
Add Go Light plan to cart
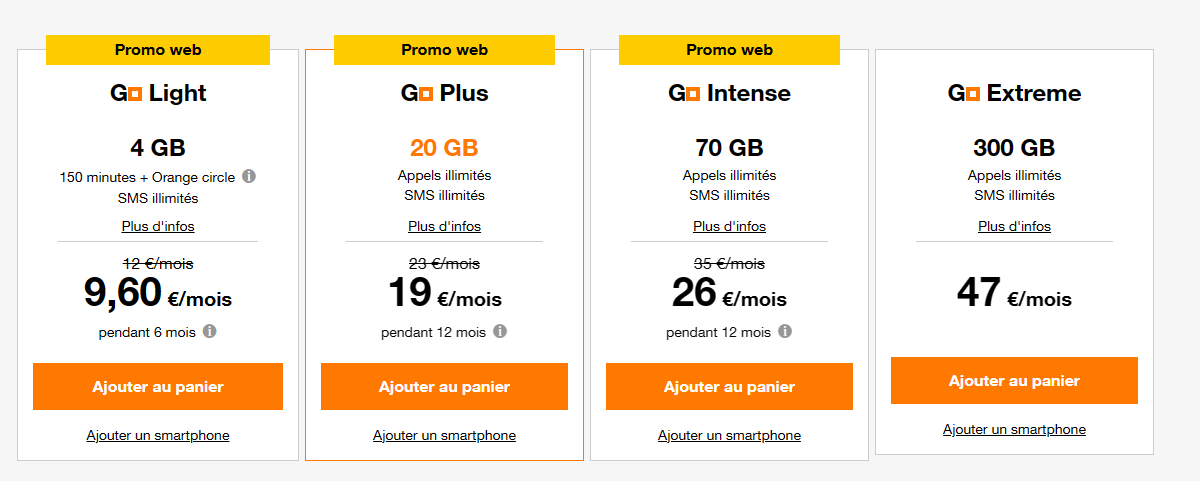click(x=158, y=387)
